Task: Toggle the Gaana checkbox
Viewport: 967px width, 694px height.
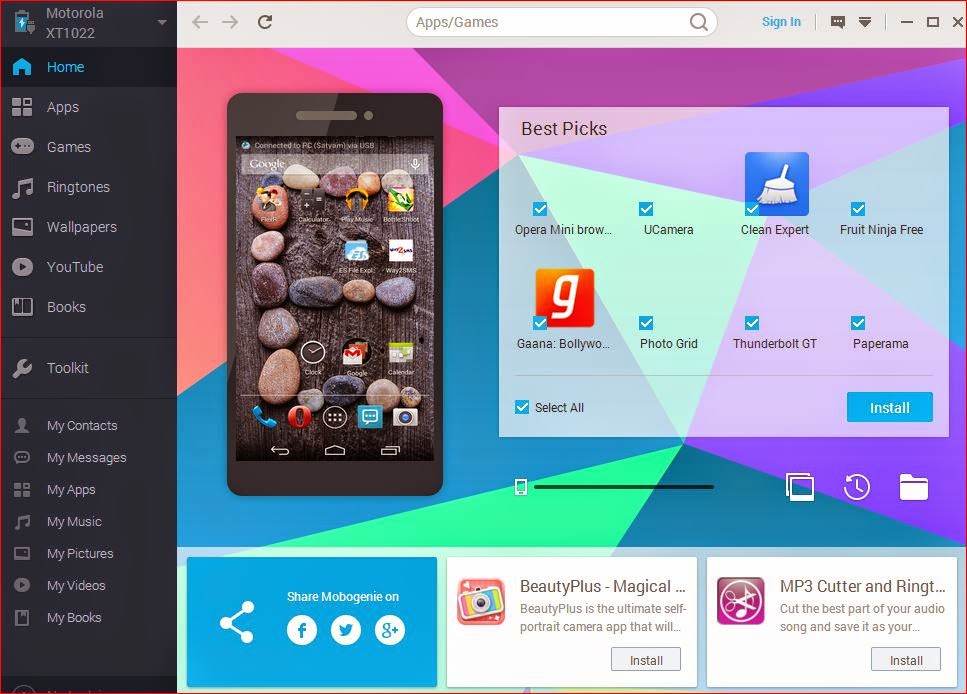Action: 540,323
